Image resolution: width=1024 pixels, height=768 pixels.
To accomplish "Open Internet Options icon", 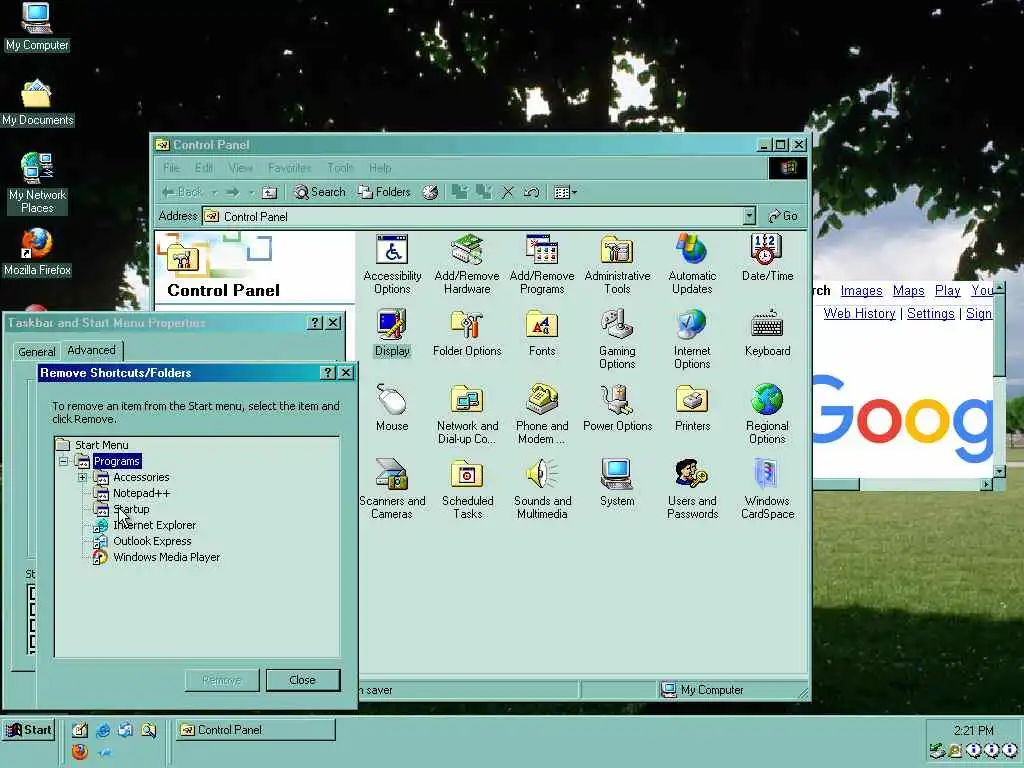I will pos(692,339).
